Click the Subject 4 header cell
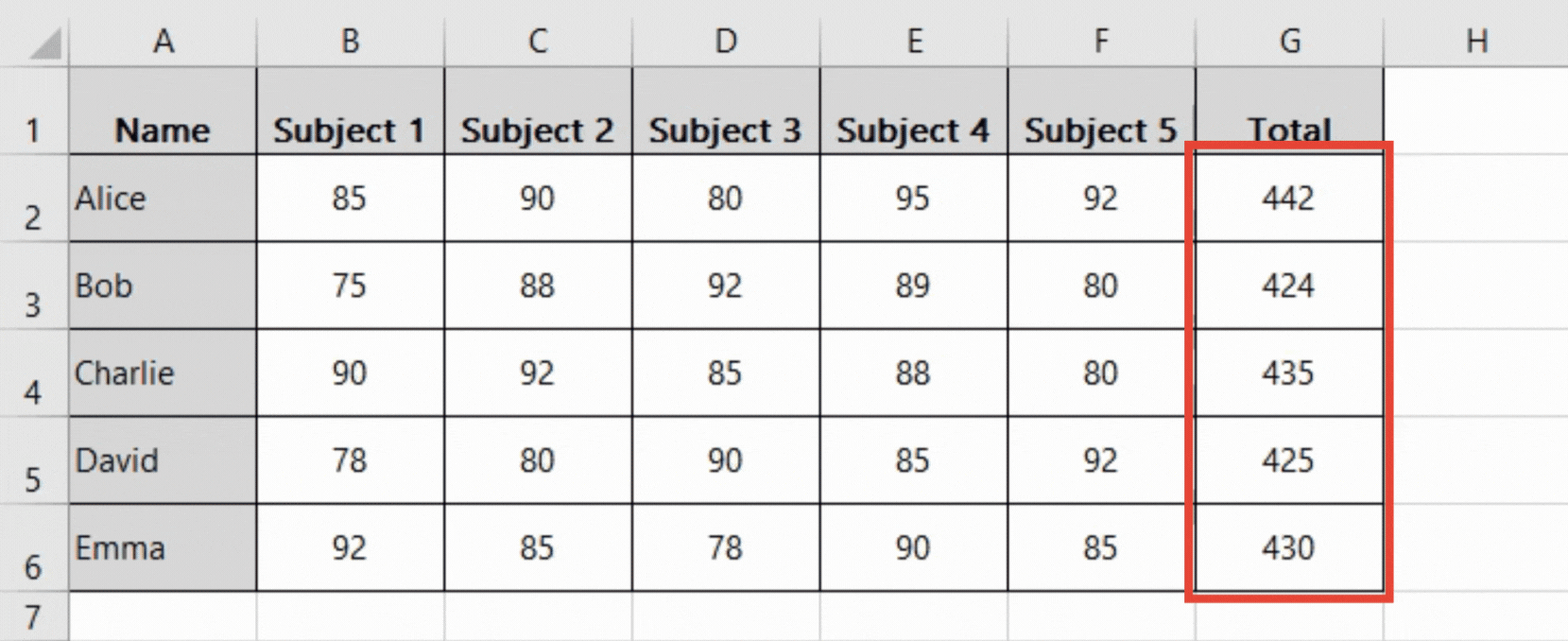This screenshot has height=641, width=1568. (x=913, y=131)
